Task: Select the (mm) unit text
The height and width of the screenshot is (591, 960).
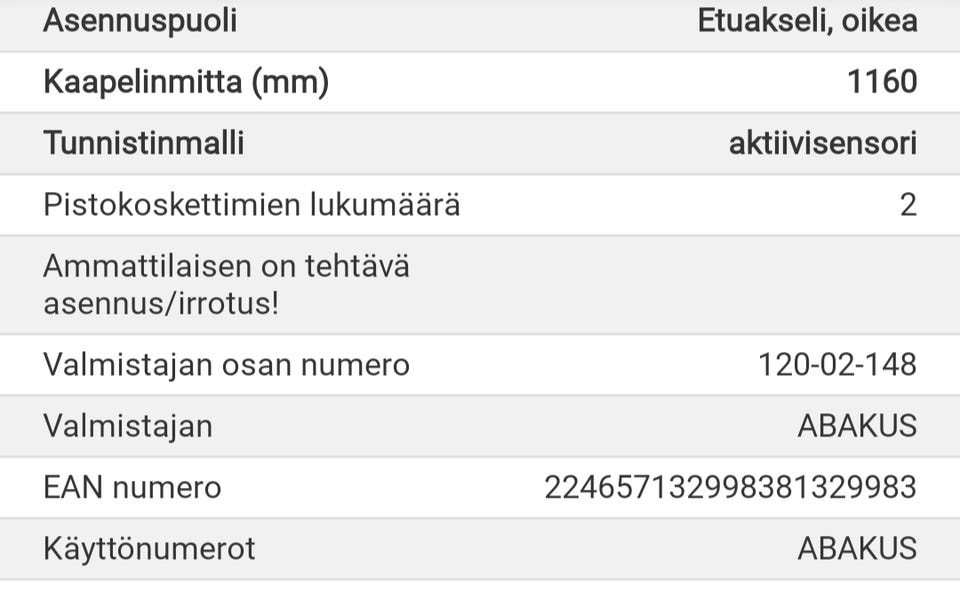Action: pyautogui.click(x=289, y=82)
